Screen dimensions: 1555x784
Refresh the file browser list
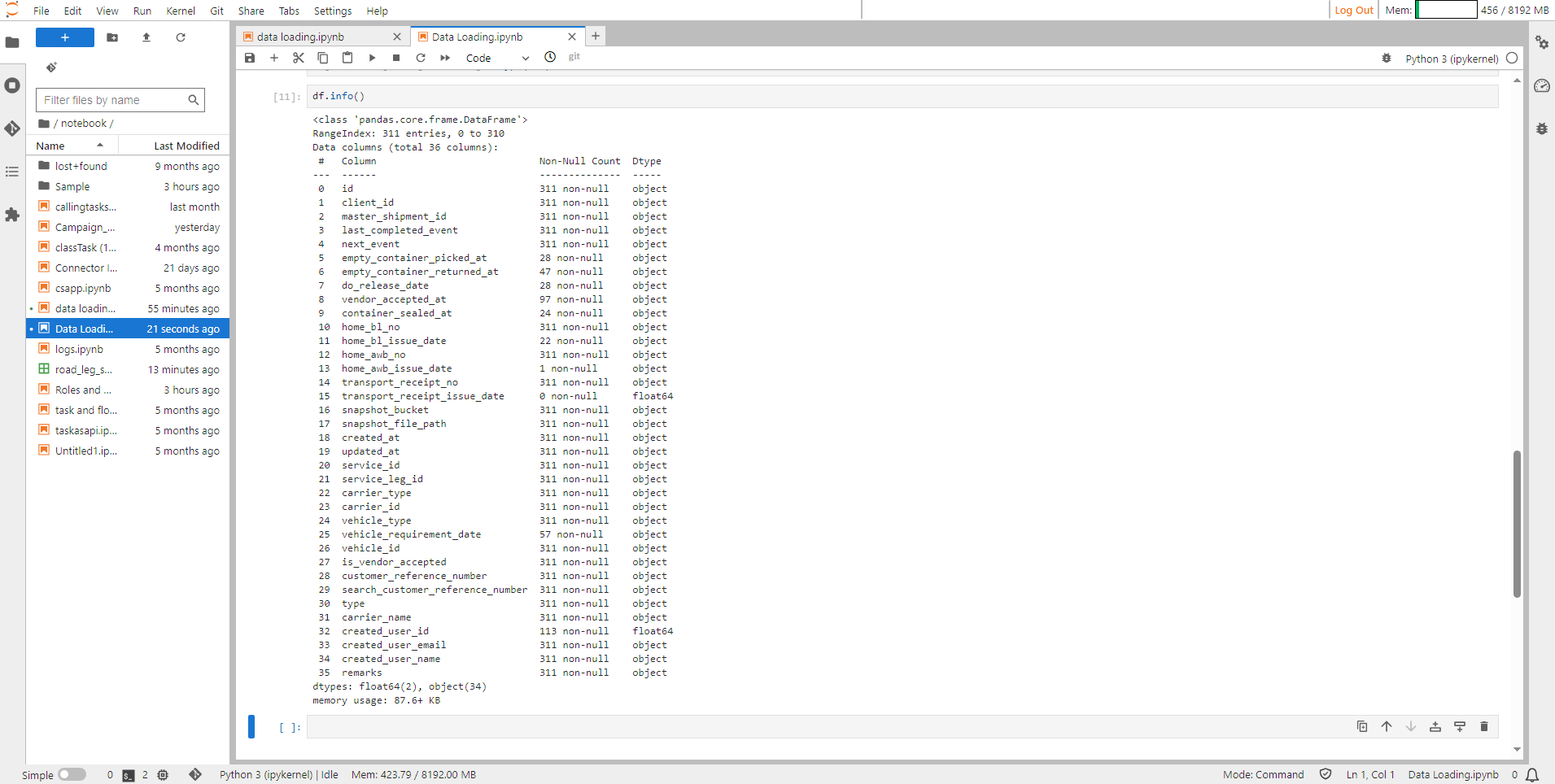coord(181,37)
